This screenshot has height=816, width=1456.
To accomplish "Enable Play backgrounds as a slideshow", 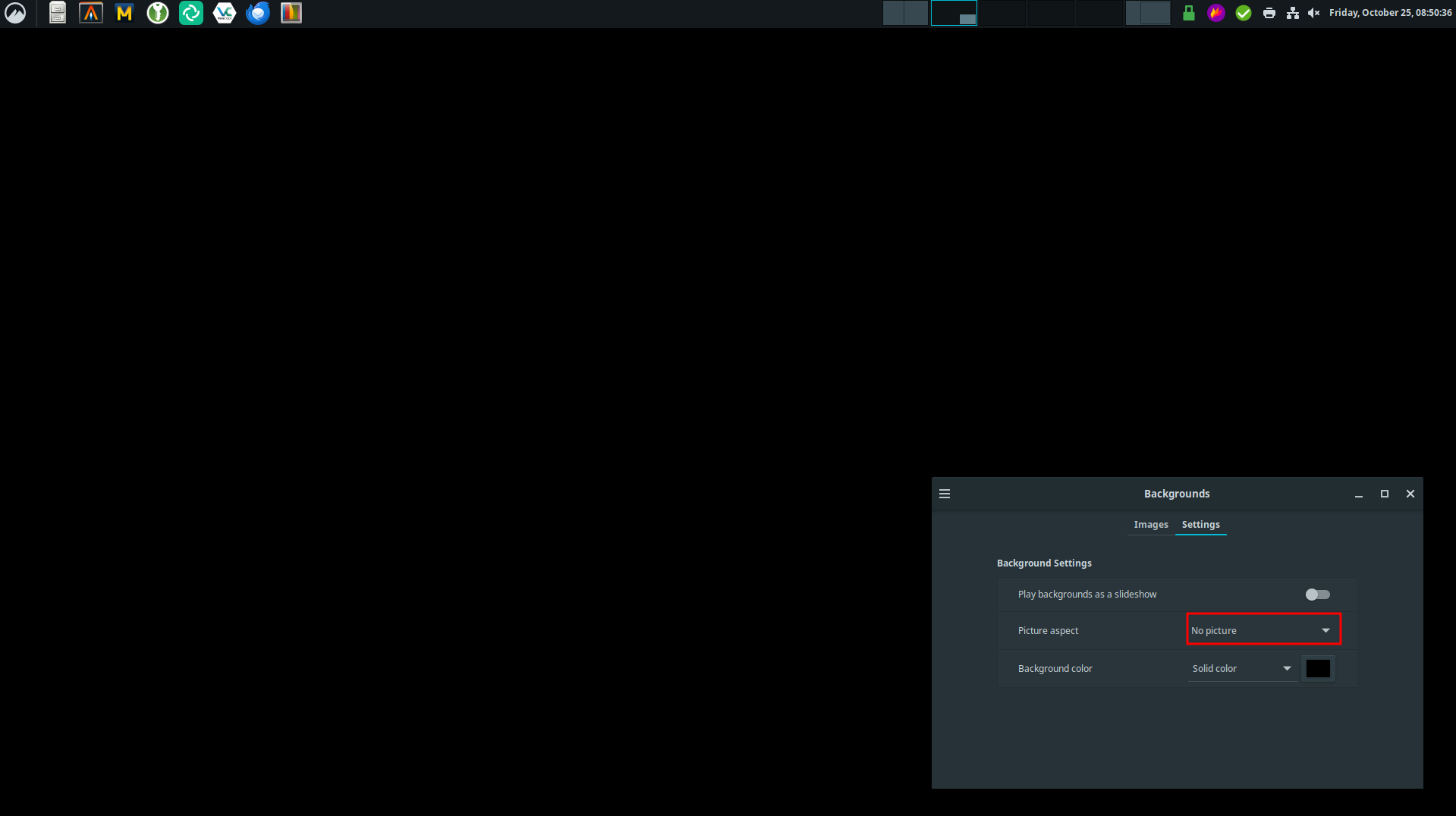I will [x=1317, y=595].
